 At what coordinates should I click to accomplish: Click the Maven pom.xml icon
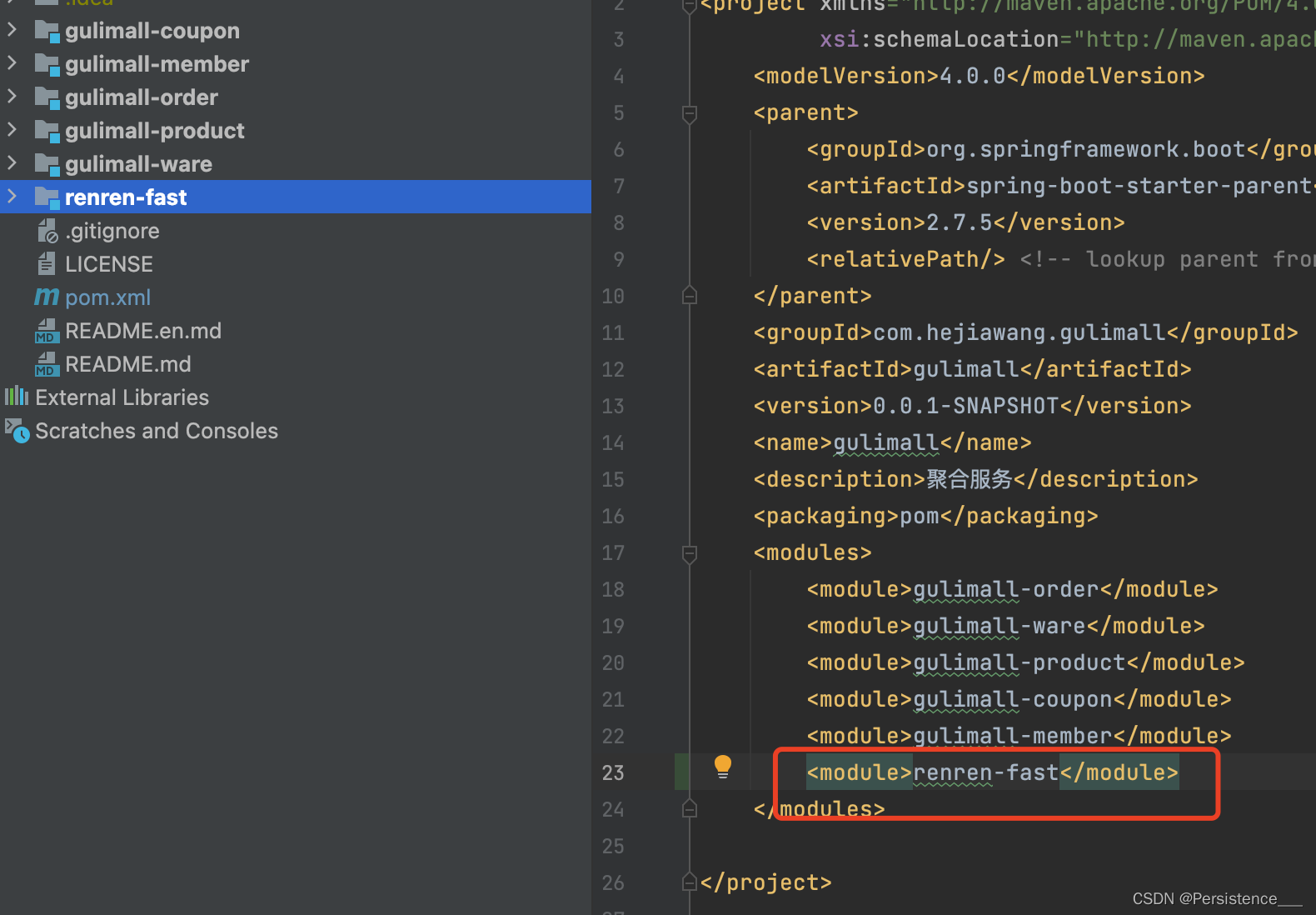[x=47, y=297]
